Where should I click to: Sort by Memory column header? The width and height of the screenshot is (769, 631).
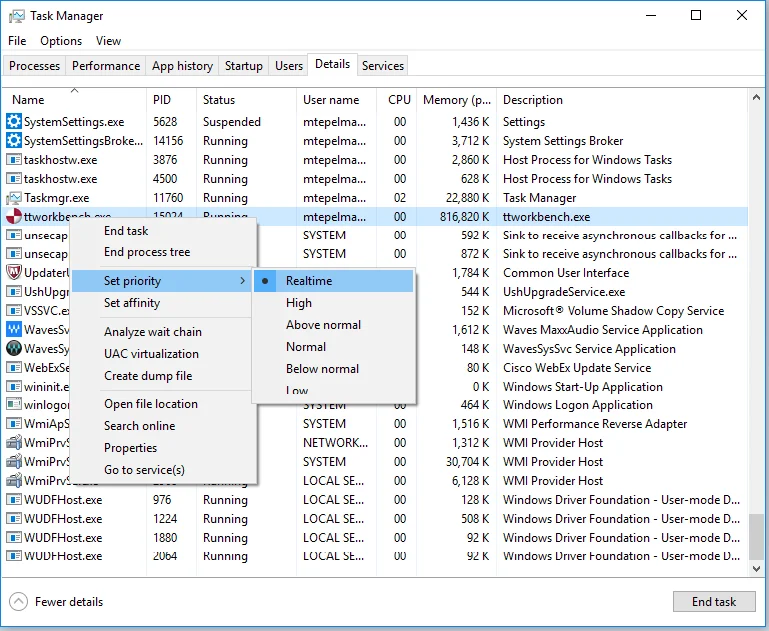pos(457,100)
